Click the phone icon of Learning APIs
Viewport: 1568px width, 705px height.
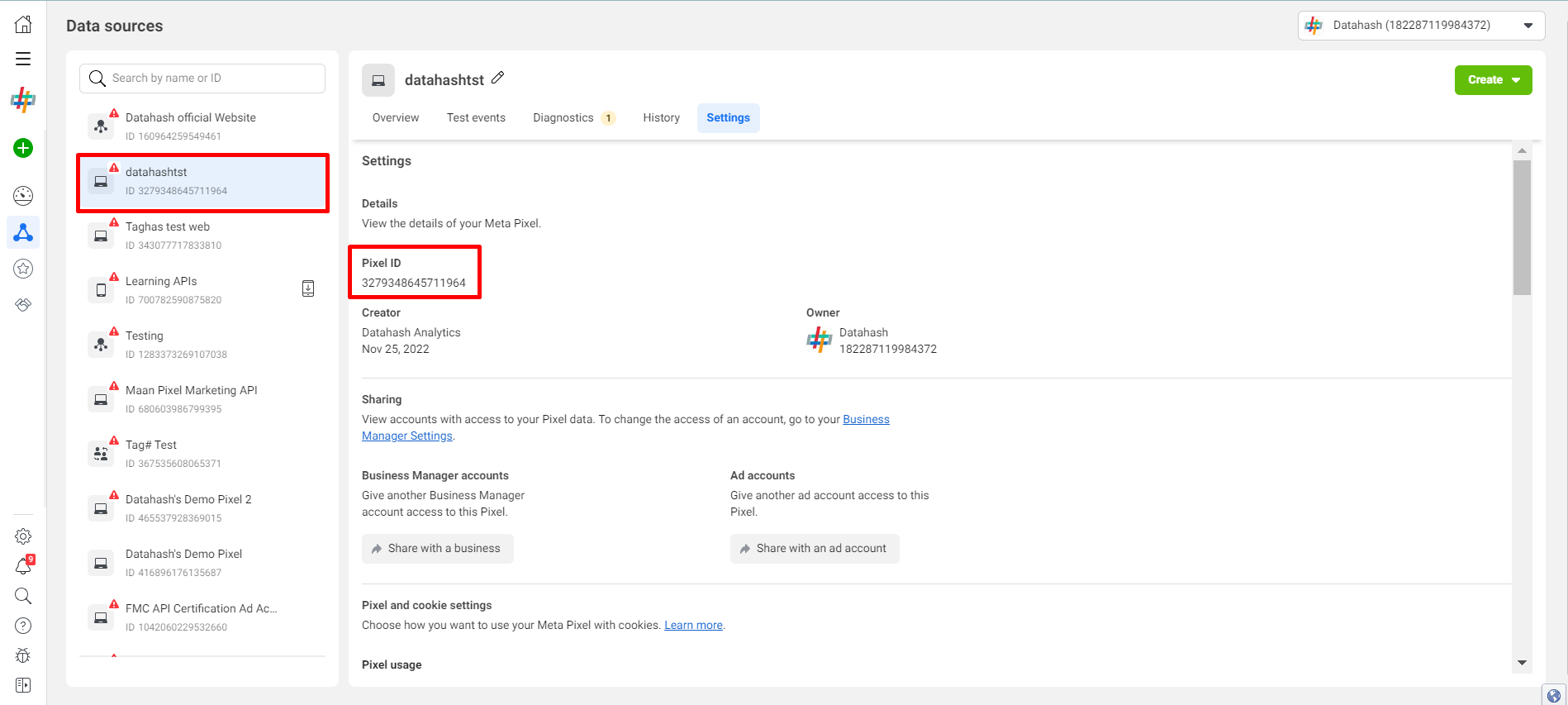101,290
